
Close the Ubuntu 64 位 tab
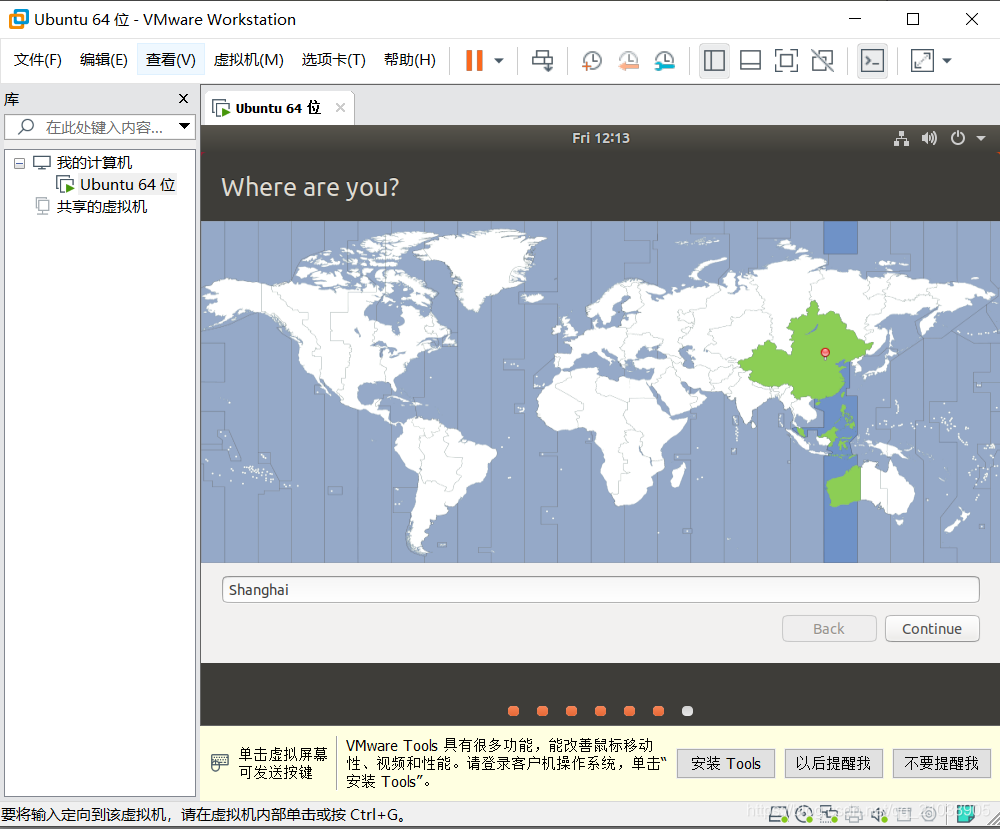341,108
